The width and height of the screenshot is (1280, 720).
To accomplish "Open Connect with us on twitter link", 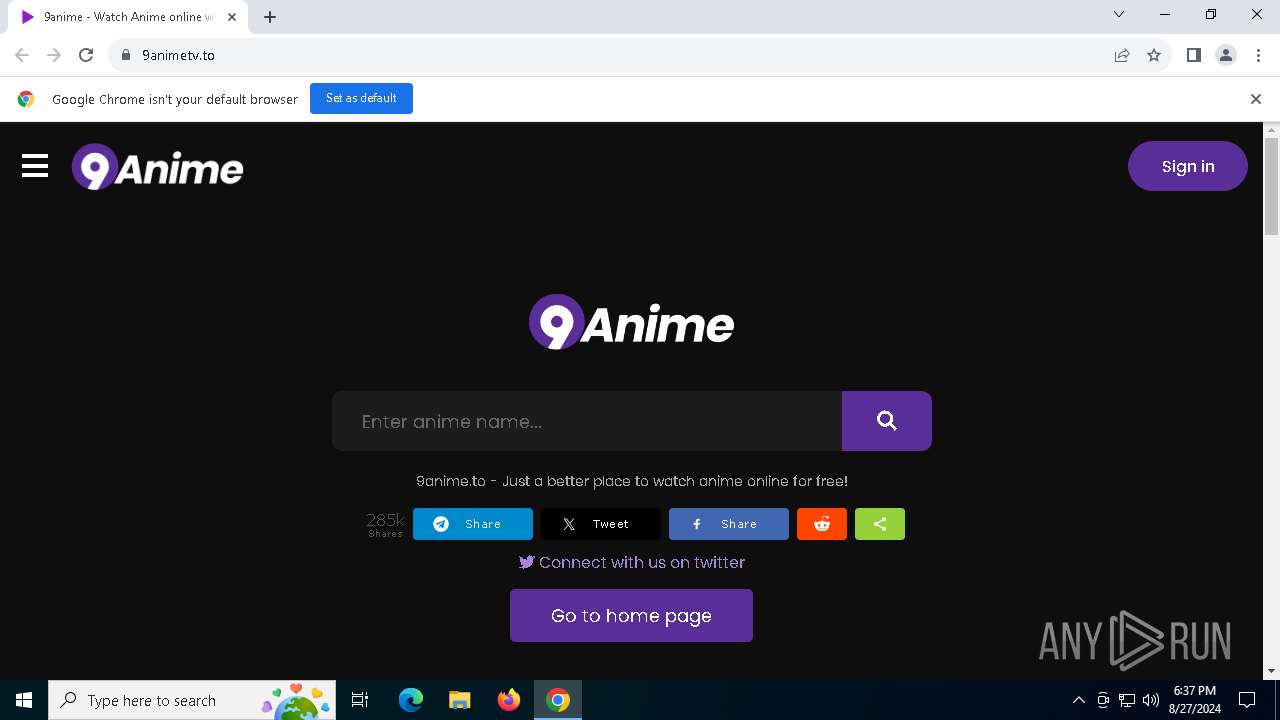I will (x=631, y=562).
